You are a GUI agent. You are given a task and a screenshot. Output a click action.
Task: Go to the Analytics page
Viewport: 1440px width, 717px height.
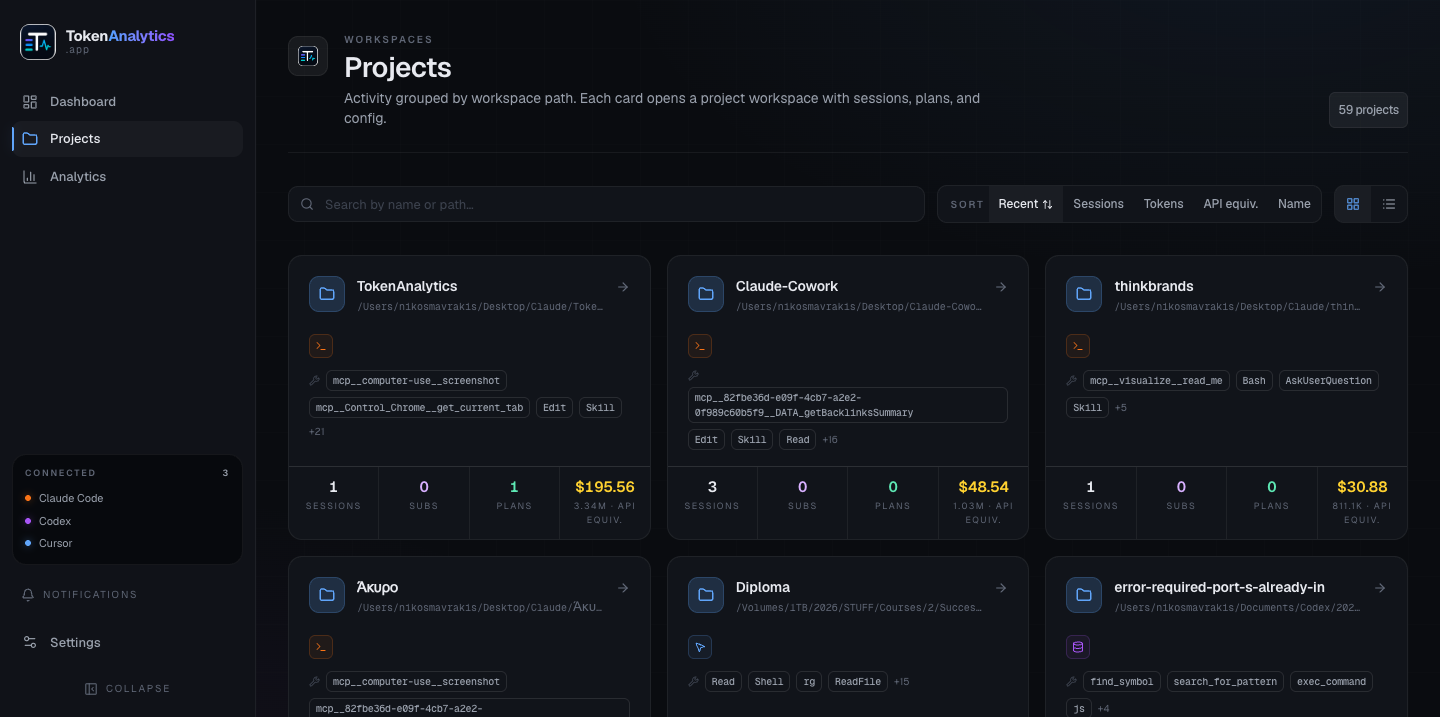coord(127,177)
